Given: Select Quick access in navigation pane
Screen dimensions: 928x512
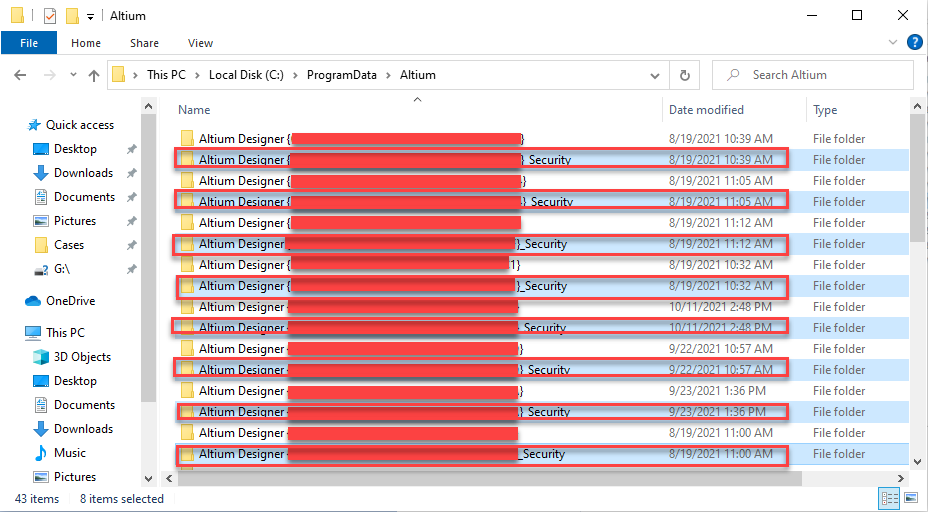Looking at the screenshot, I should click(x=79, y=125).
